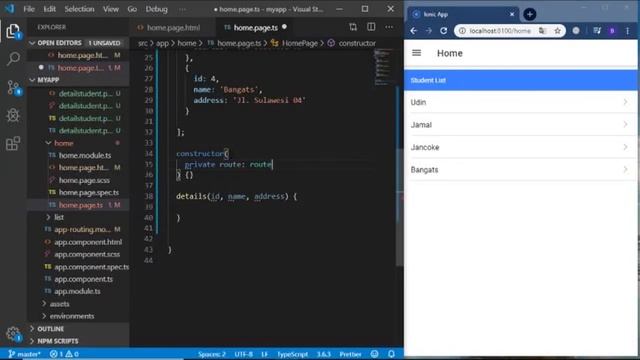The height and width of the screenshot is (360, 640).
Task: Open the Extensions view in activity bar
Action: coord(13,143)
